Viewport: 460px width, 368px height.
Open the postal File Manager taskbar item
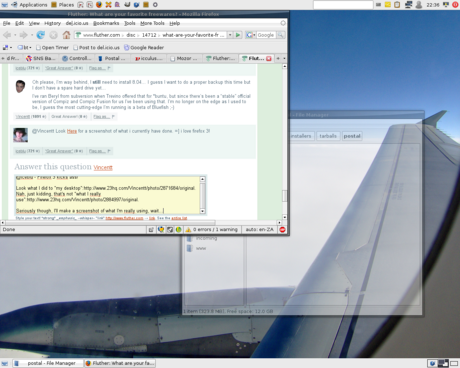48,363
